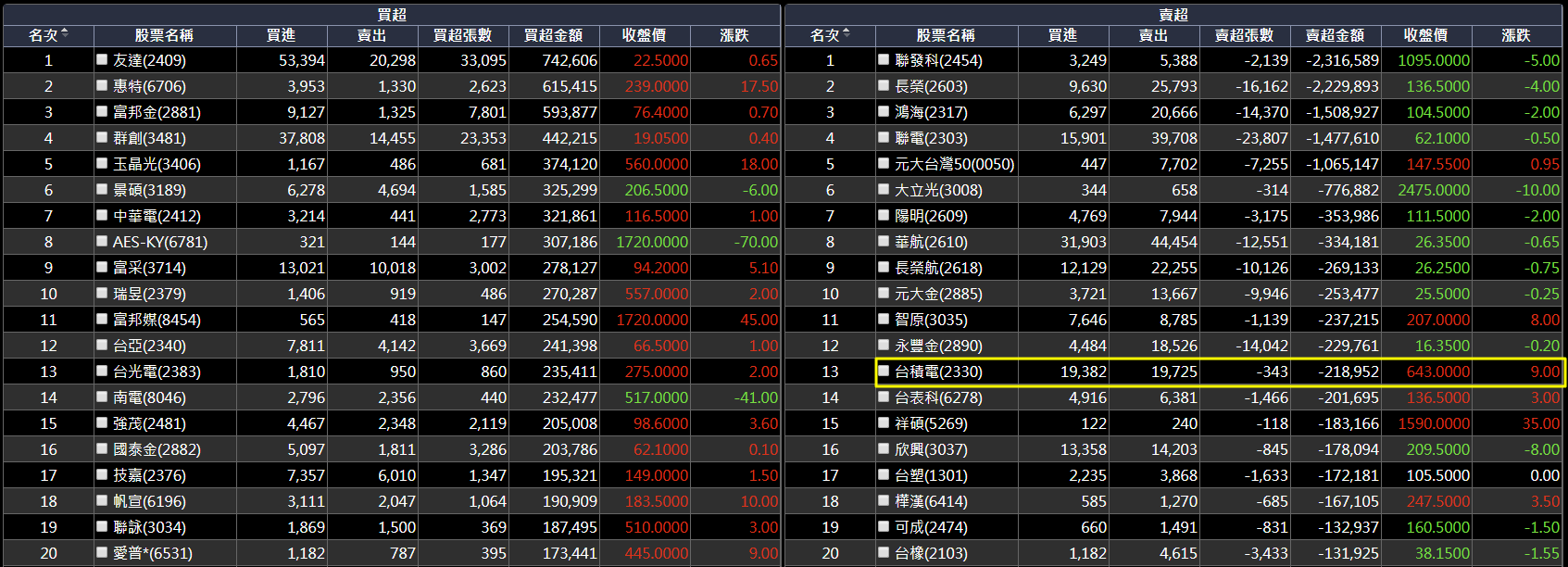Sort 賣超 table by 漲跌 header
Screen dimensions: 1568x567
[x=1517, y=35]
